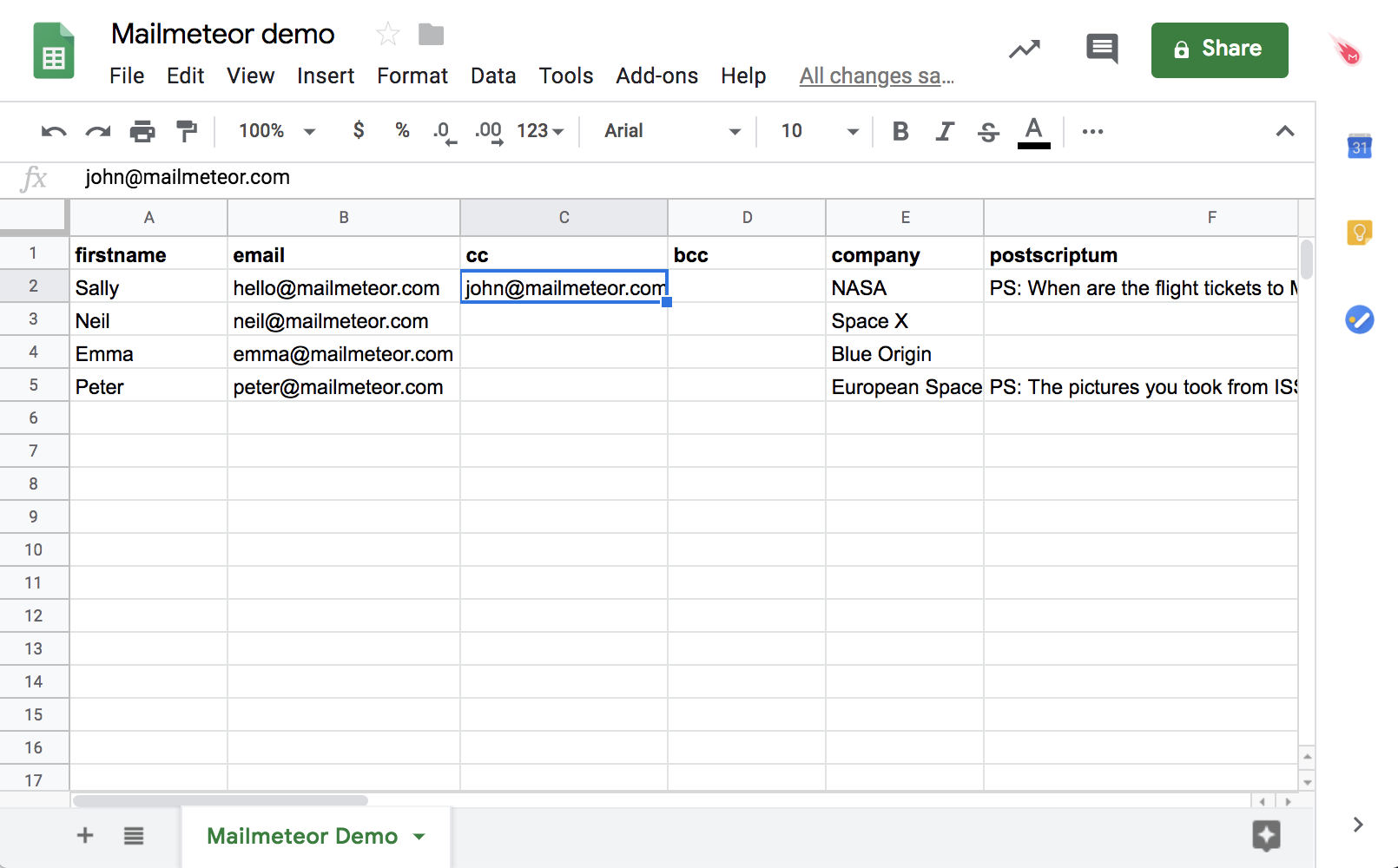
Task: Print the spreadsheet
Action: (x=142, y=132)
